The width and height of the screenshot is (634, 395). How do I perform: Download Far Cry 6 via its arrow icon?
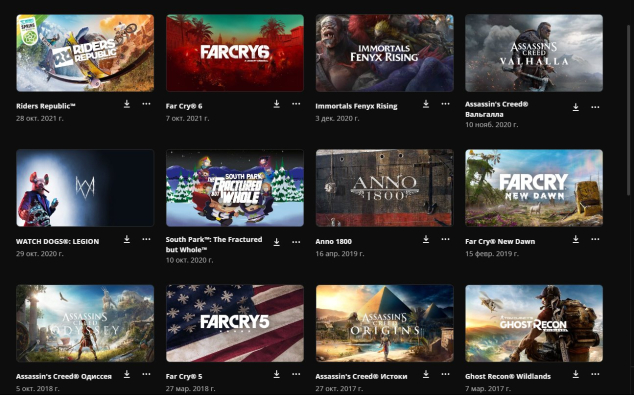pos(277,104)
